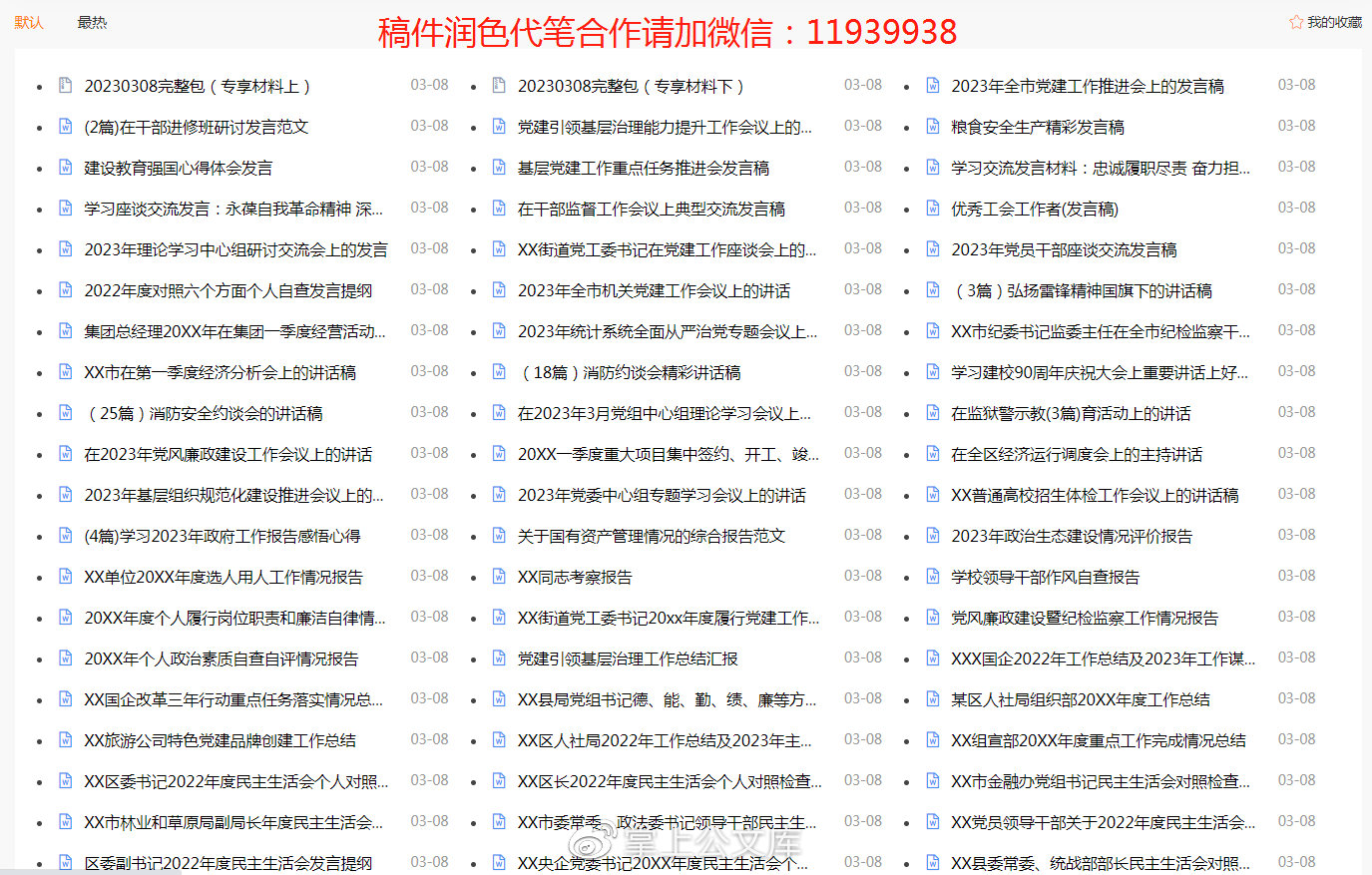Screen dimensions: 1372x875
Task: Switch to the 最热 sort tab
Action: pyautogui.click(x=92, y=22)
